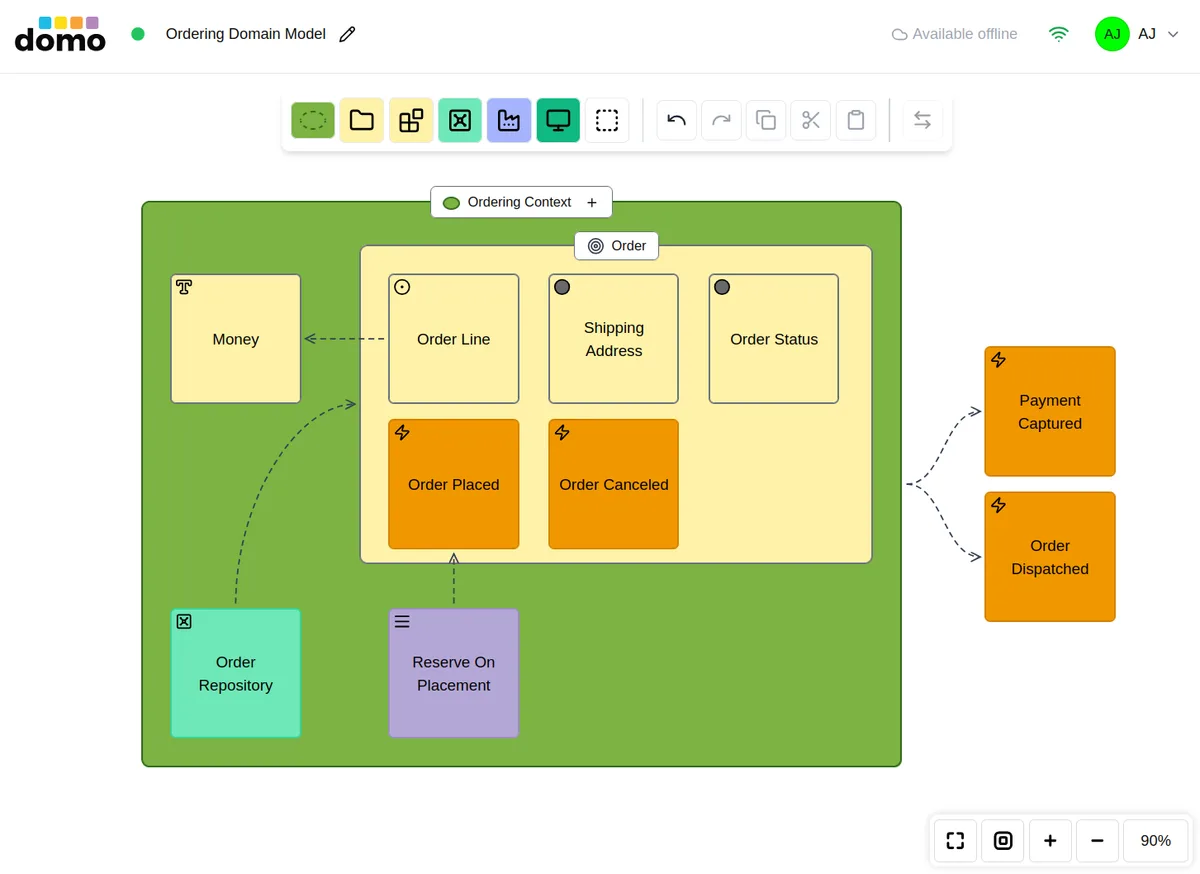Activate the dashed selection box tool

607,121
